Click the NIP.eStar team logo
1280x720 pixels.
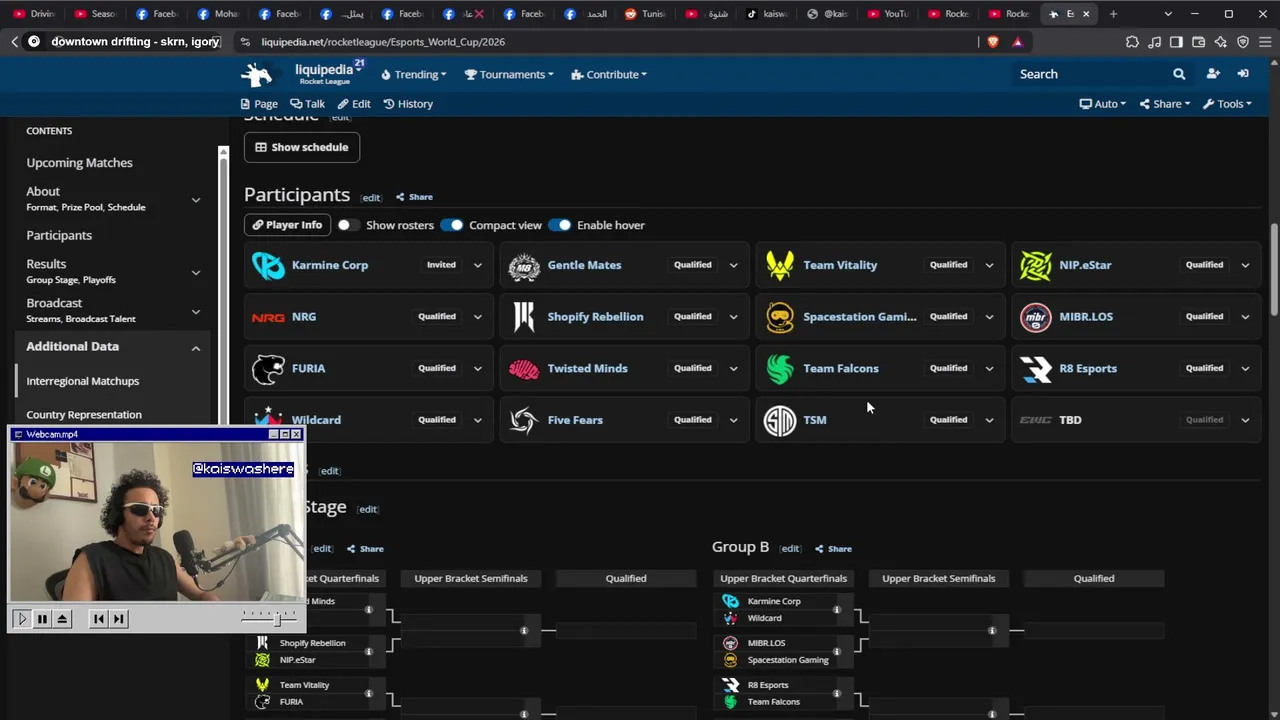point(1036,265)
